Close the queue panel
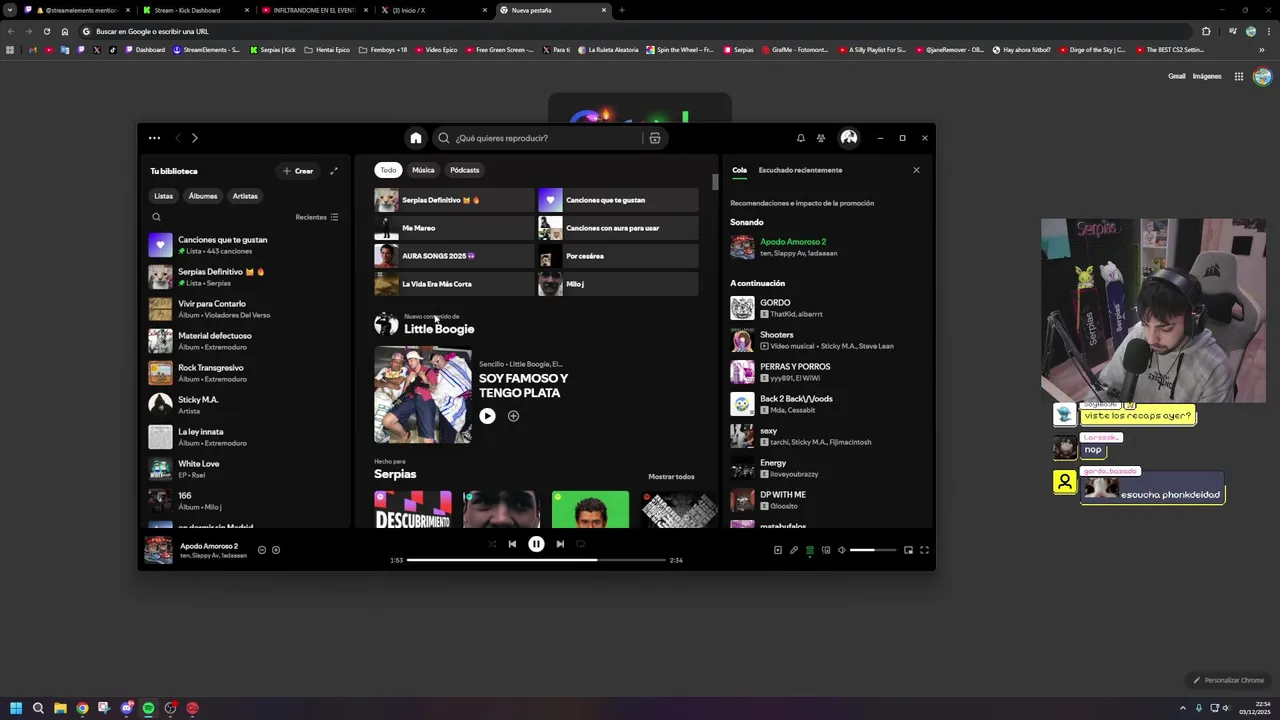 coord(916,170)
